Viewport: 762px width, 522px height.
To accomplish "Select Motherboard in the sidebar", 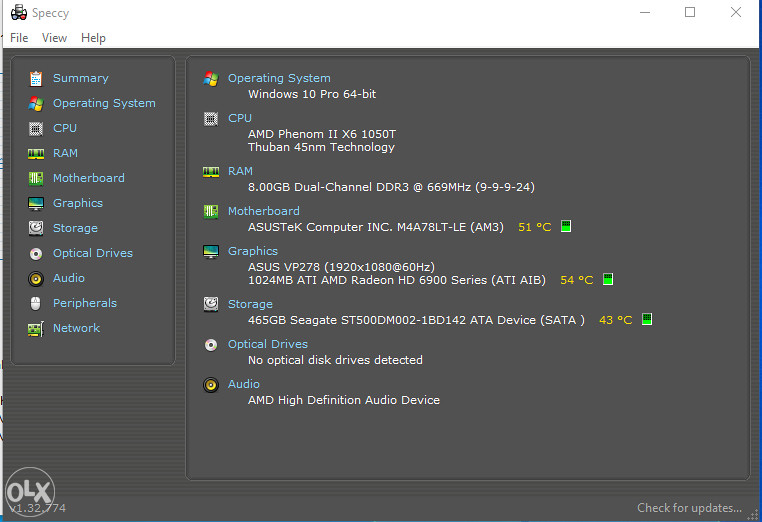I will point(88,178).
